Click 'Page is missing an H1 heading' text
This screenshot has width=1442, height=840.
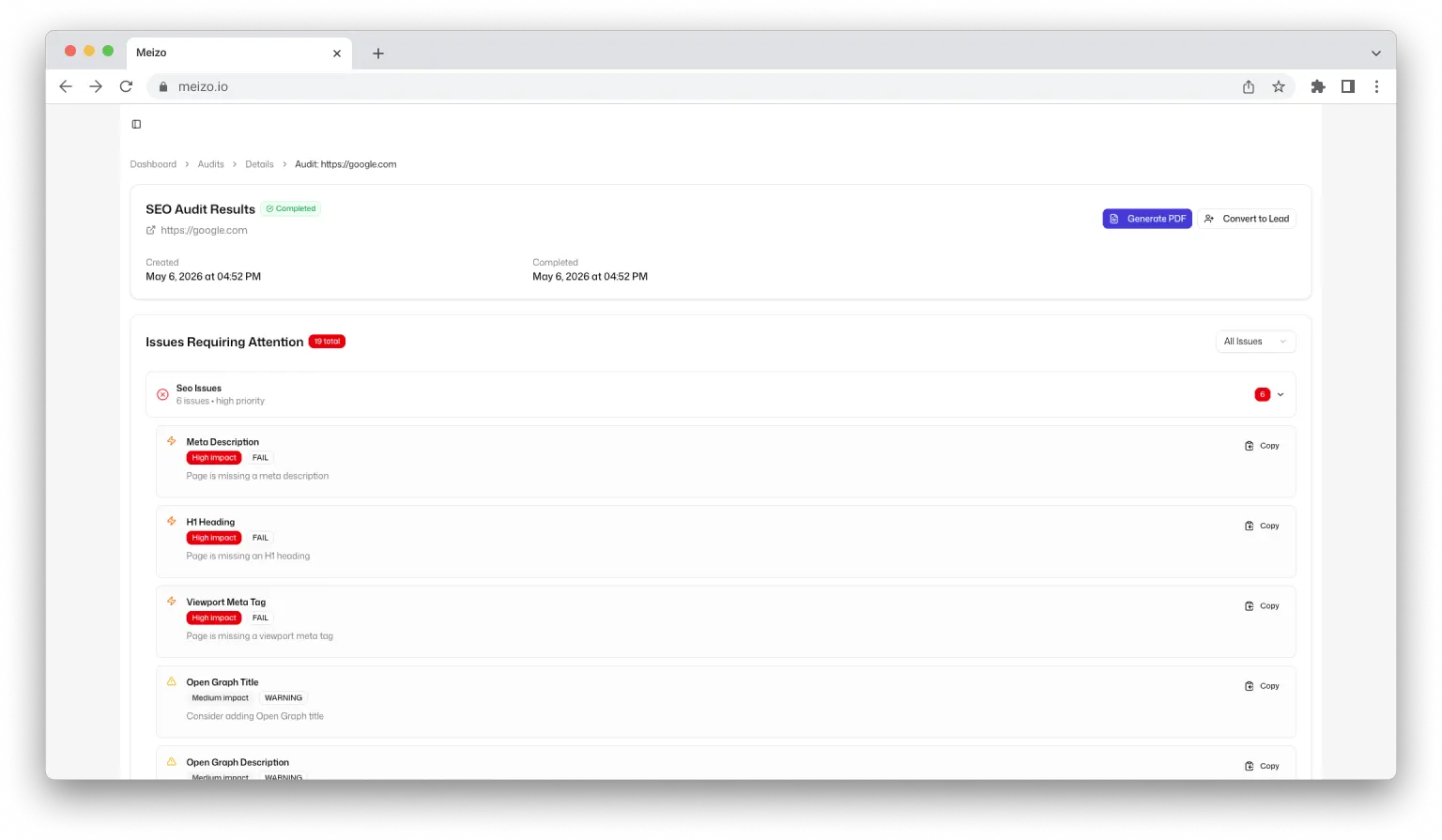[x=248, y=556]
